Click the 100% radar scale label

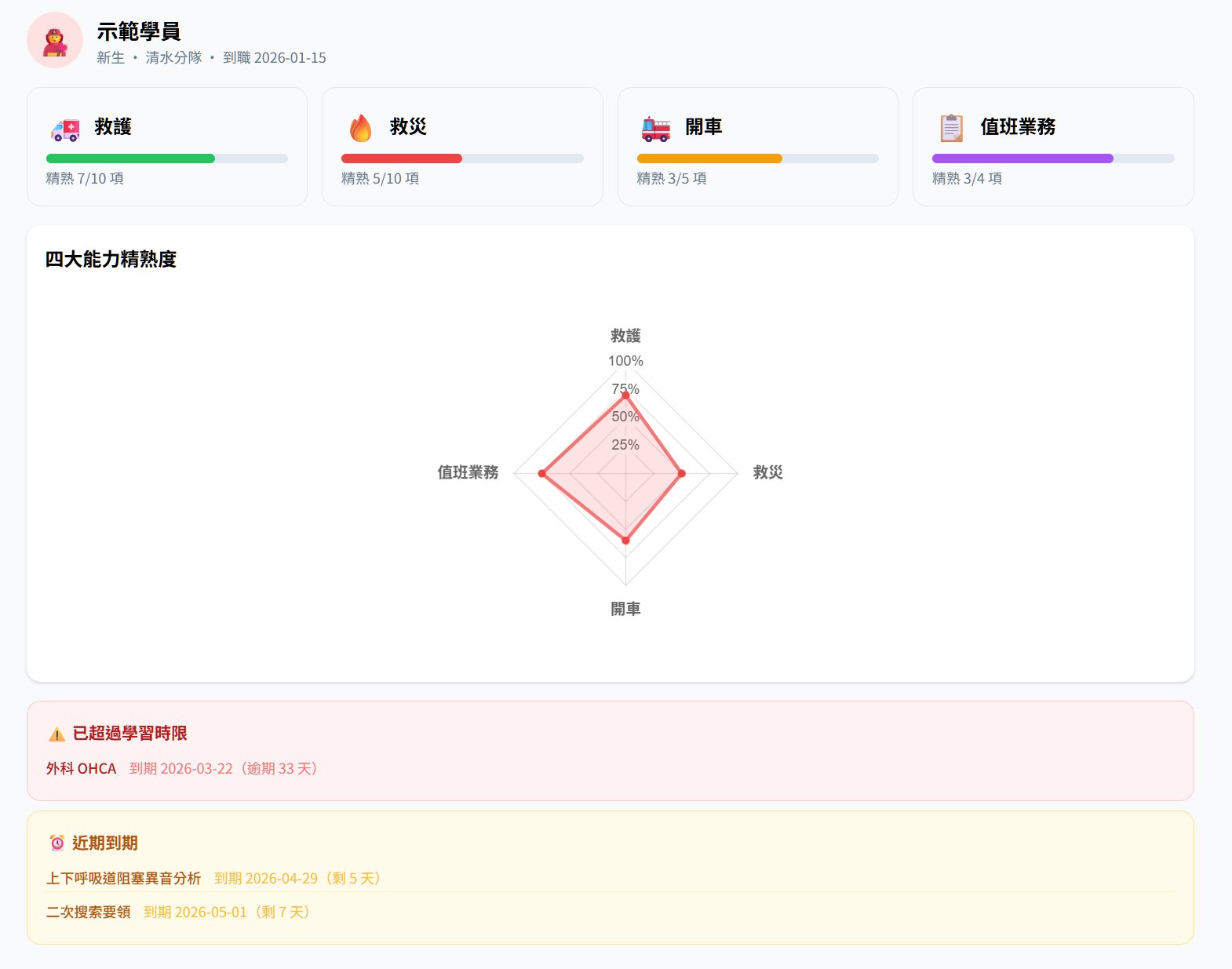point(625,361)
